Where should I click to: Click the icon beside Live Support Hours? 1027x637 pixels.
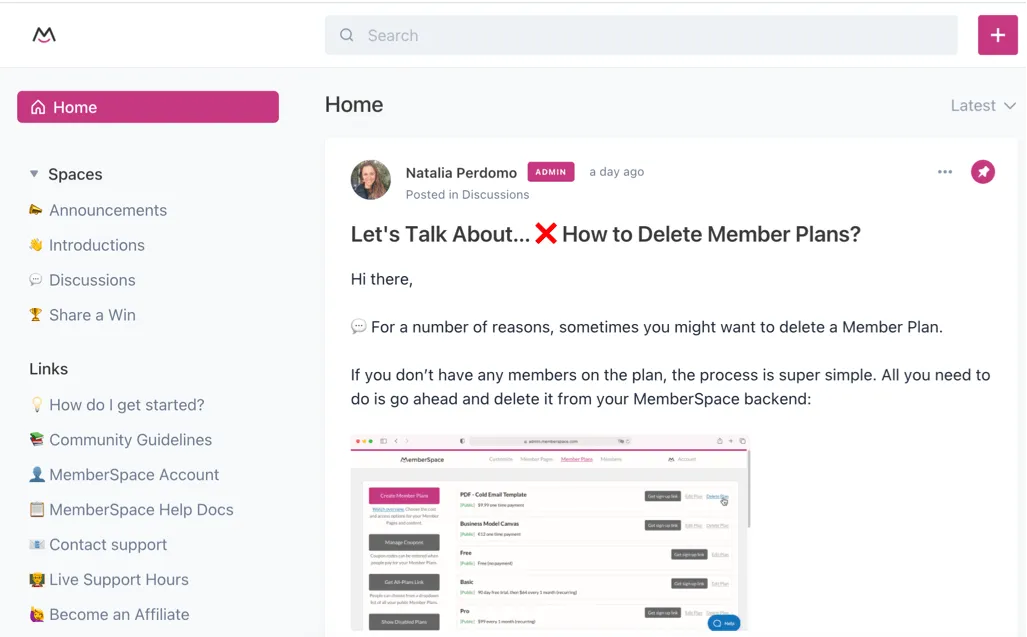point(37,579)
